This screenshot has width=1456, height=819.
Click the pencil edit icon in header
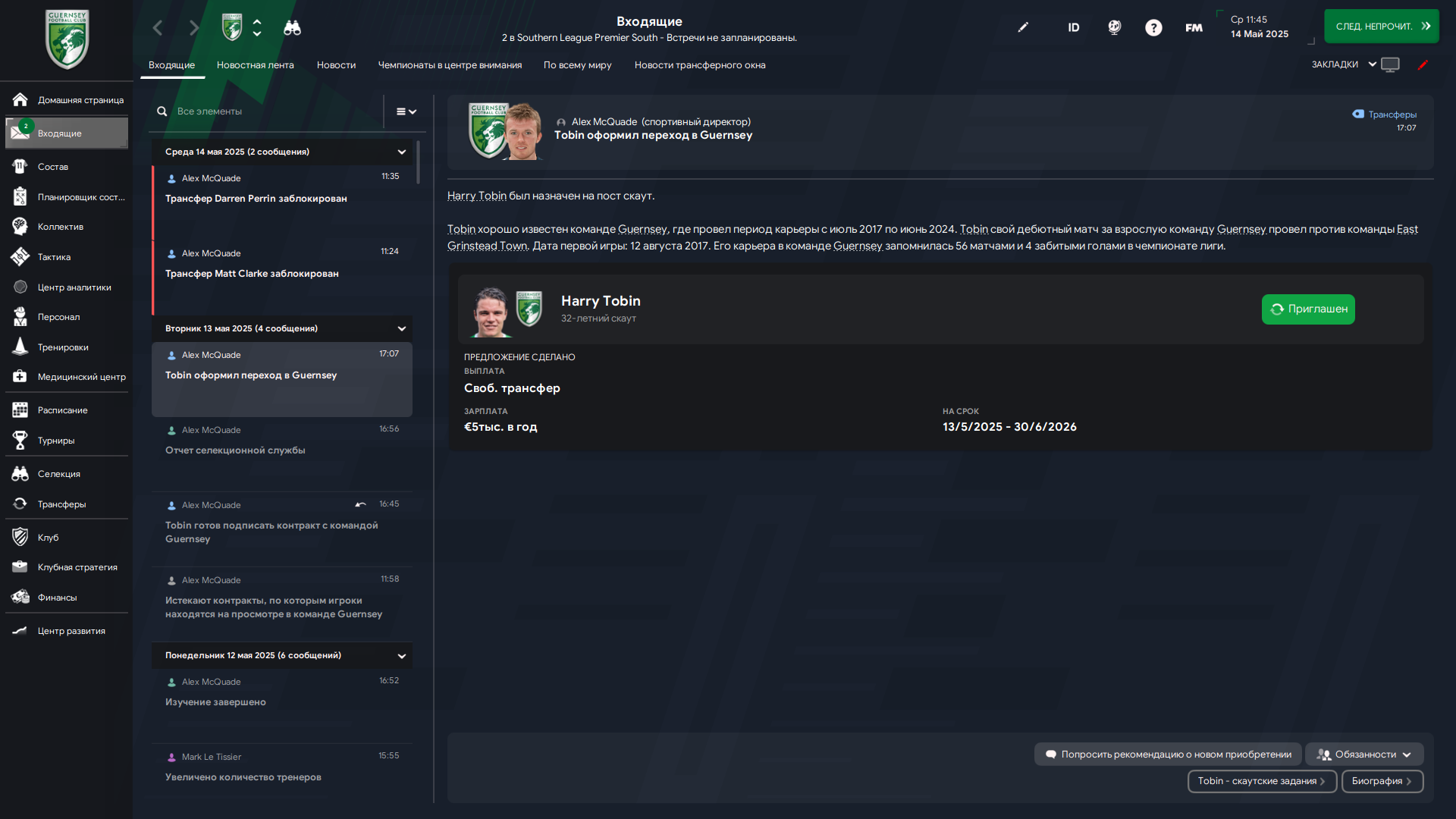[x=1023, y=27]
